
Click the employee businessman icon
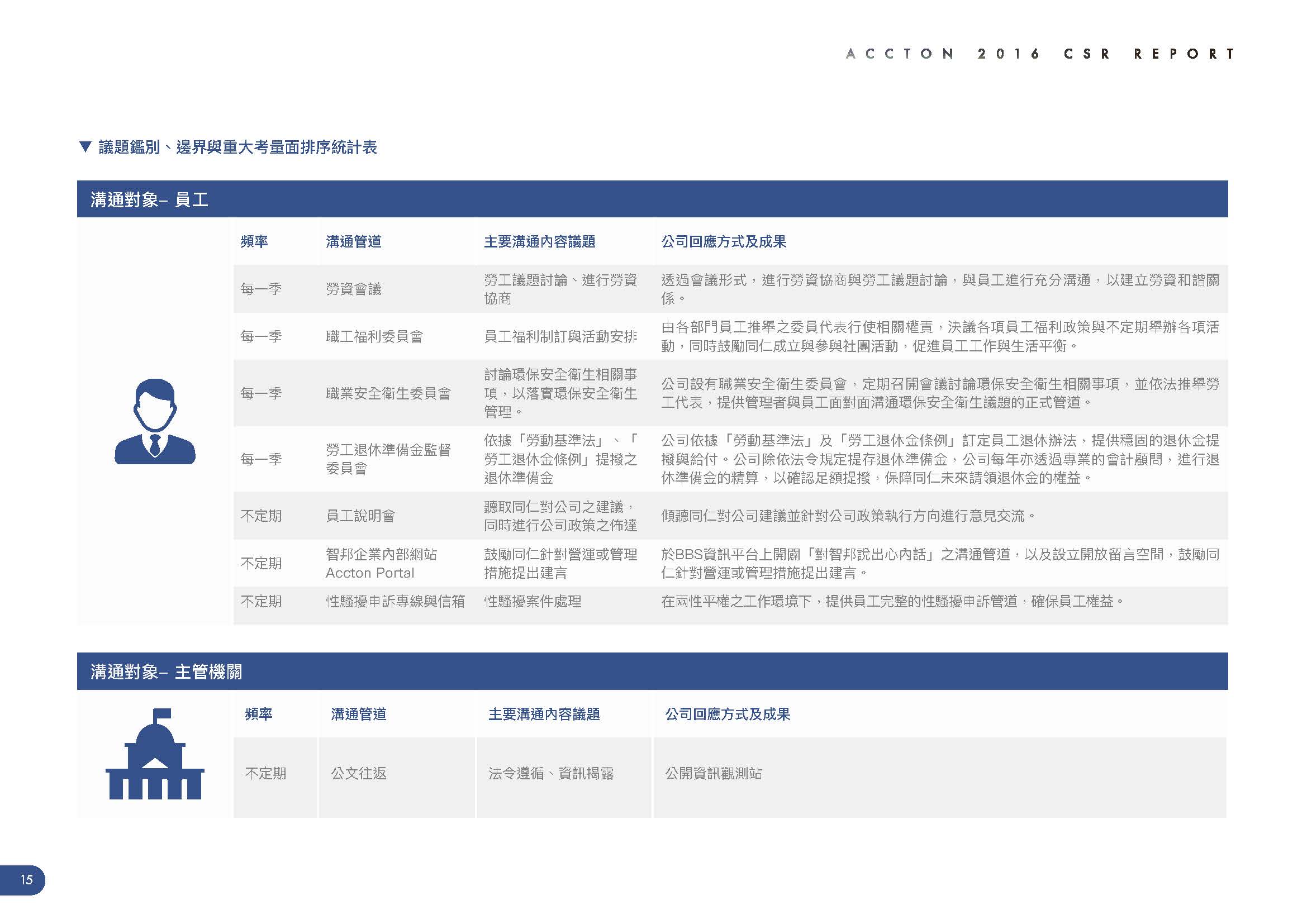(155, 422)
